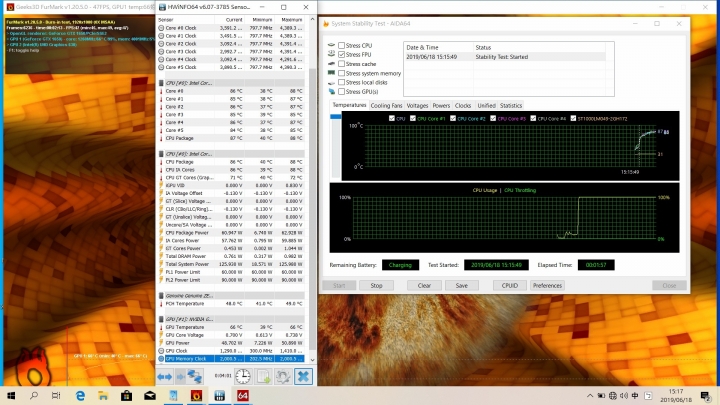Reset HWiNFO timer with the clock icon
This screenshot has width=720, height=405.
point(243,377)
